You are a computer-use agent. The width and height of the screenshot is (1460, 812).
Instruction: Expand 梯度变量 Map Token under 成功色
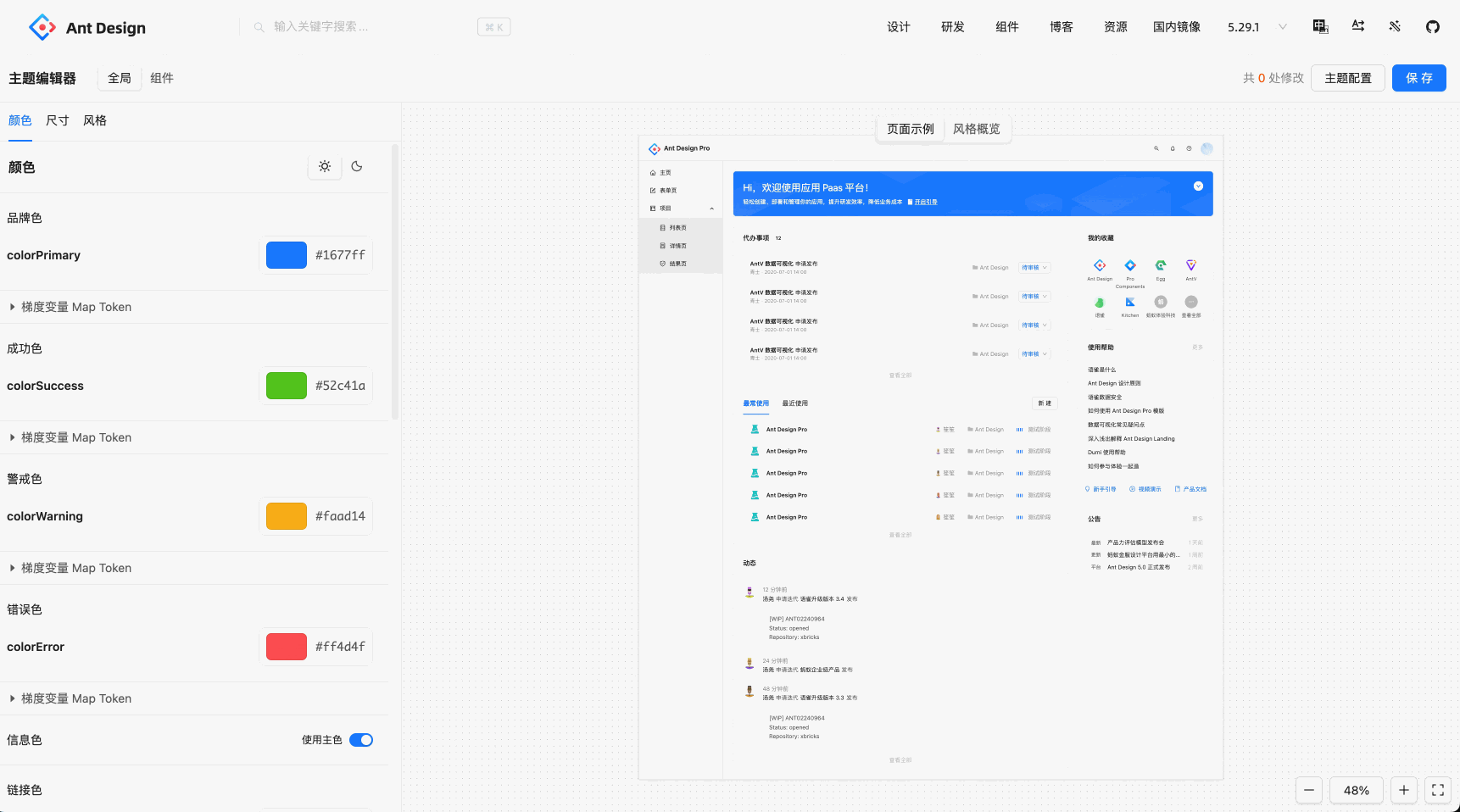(70, 437)
